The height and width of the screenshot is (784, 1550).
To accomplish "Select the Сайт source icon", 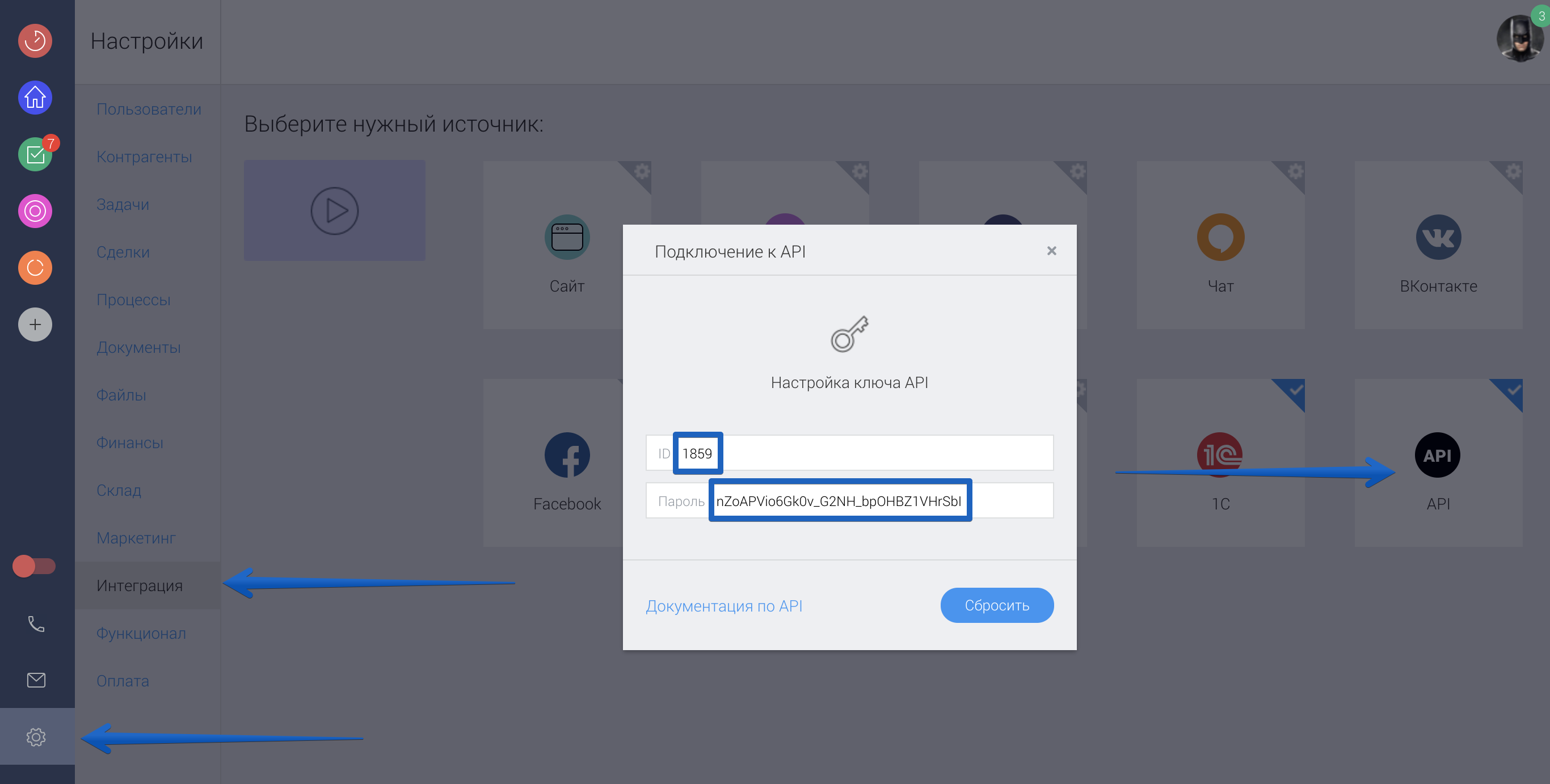I will [x=567, y=237].
